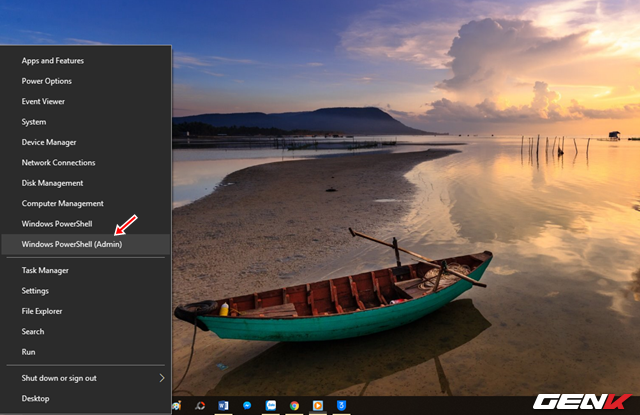Click the Desktop menu entry
Image resolution: width=640 pixels, height=415 pixels.
(35, 398)
